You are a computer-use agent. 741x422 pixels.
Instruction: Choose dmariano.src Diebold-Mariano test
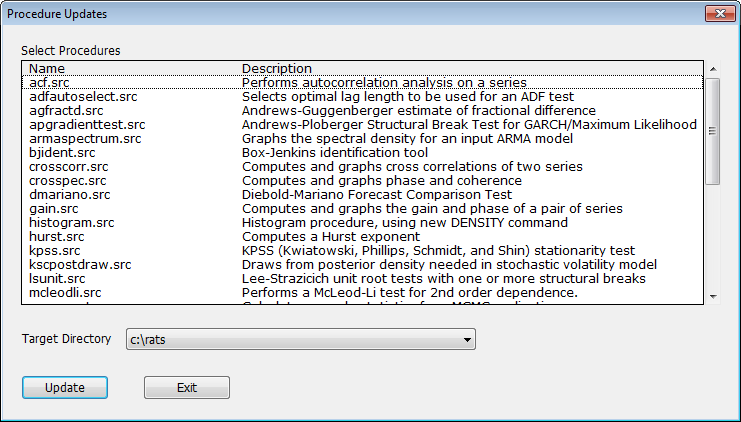click(69, 194)
